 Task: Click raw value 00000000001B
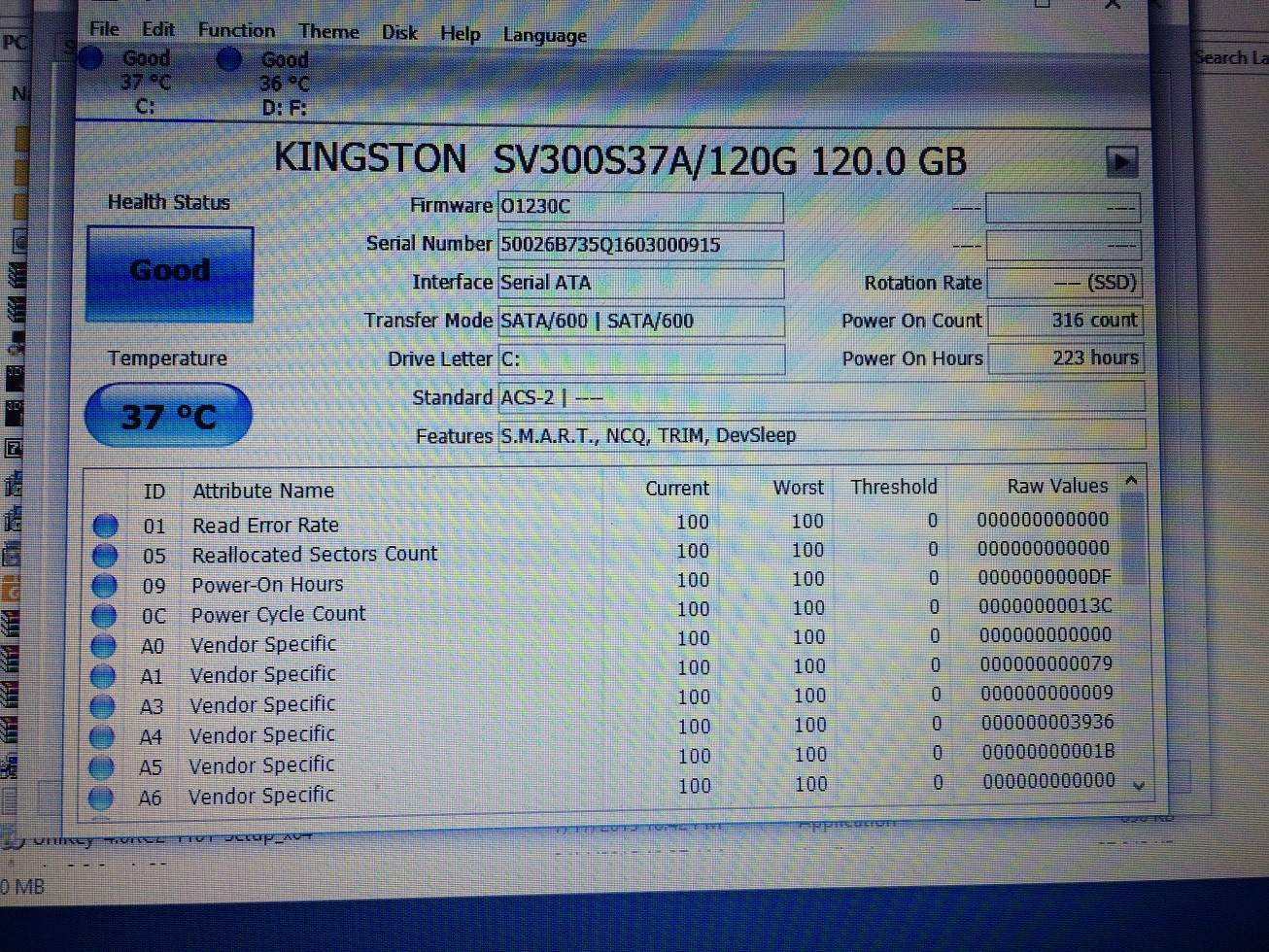[1048, 752]
